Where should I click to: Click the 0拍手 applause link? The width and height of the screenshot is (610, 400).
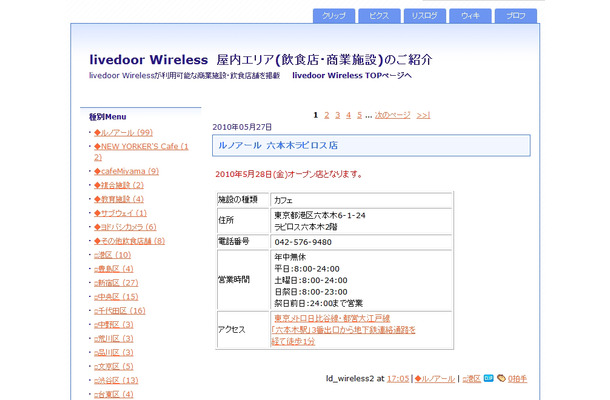click(x=517, y=379)
